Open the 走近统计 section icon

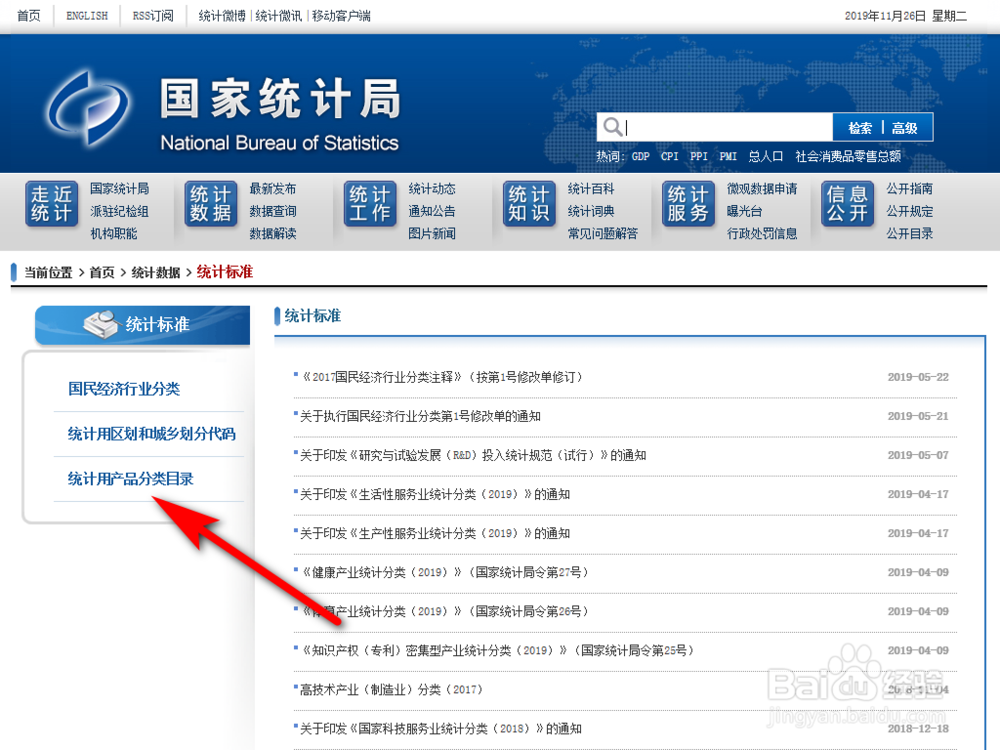pos(51,205)
